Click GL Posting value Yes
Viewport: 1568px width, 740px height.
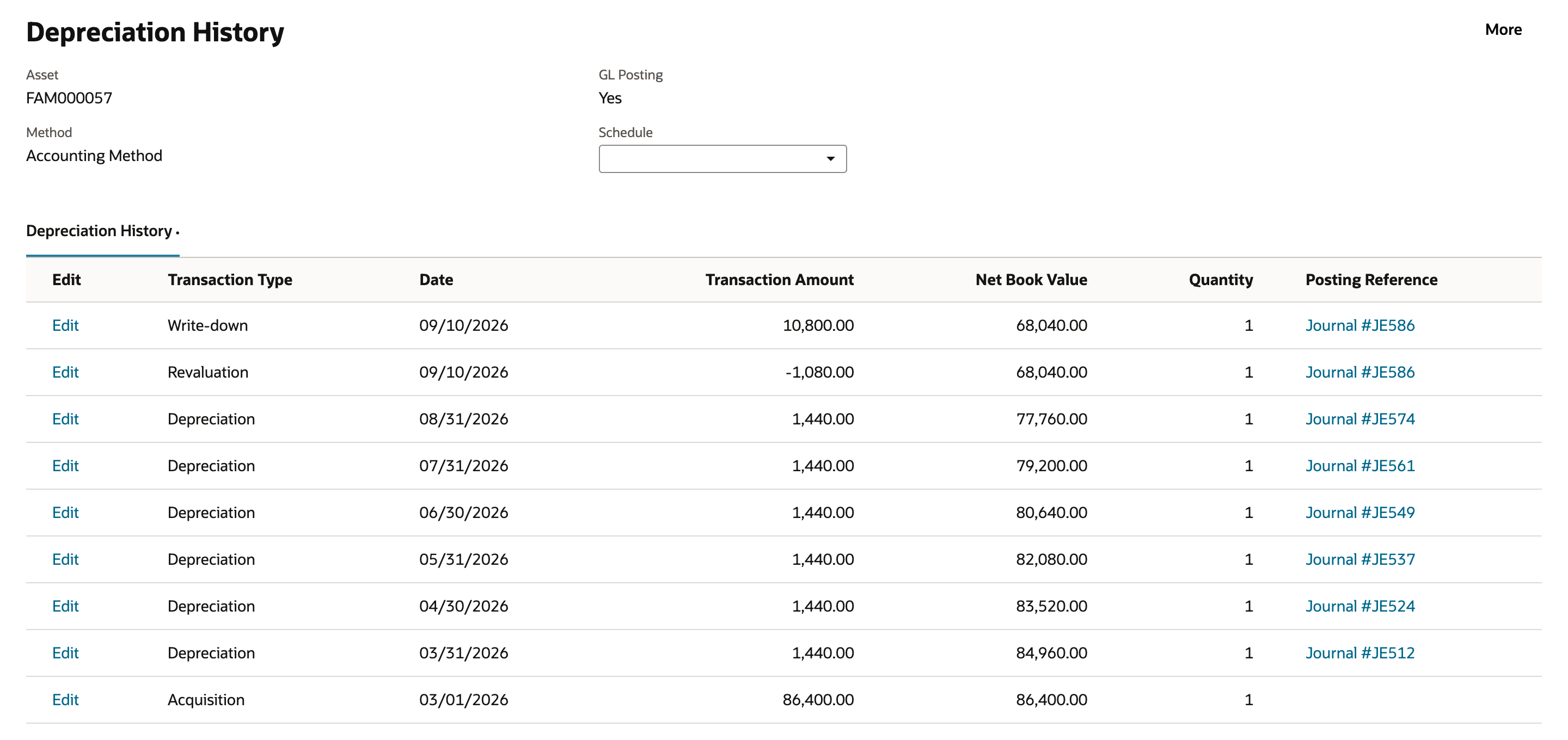pyautogui.click(x=610, y=98)
